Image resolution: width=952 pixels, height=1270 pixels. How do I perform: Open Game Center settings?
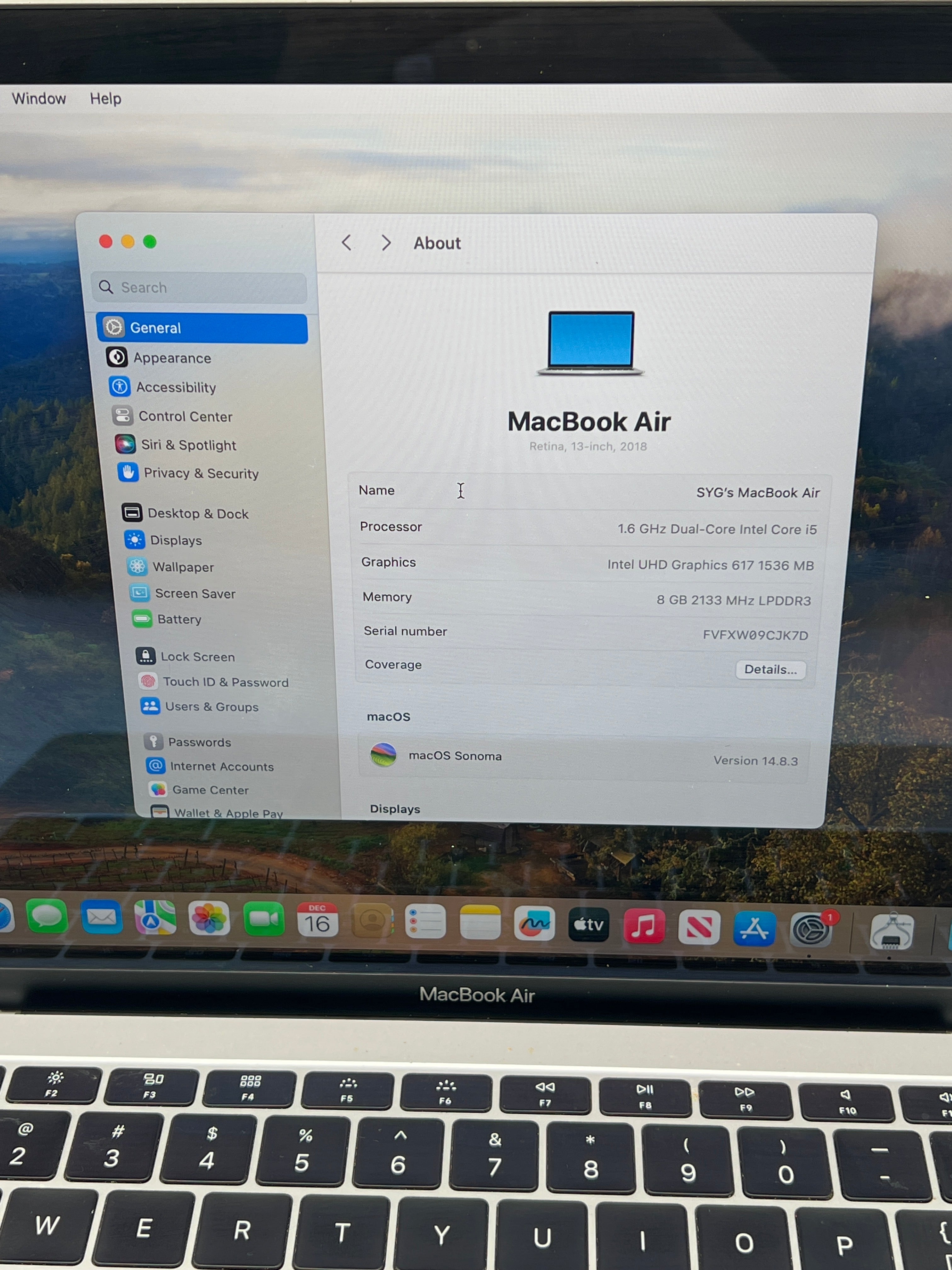click(x=199, y=789)
